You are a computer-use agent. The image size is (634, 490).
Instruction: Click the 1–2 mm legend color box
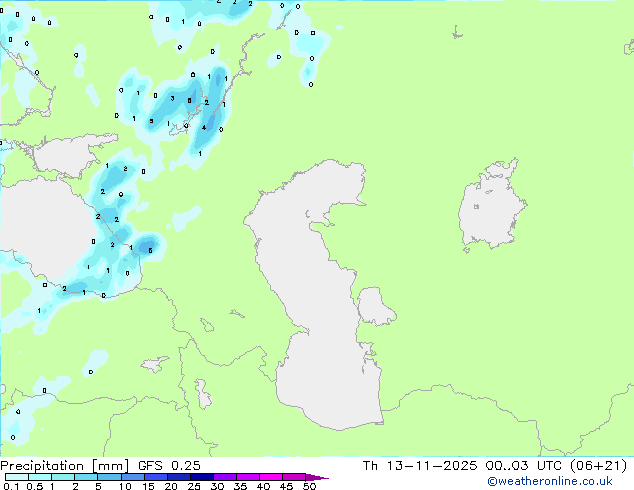pyautogui.click(x=63, y=477)
